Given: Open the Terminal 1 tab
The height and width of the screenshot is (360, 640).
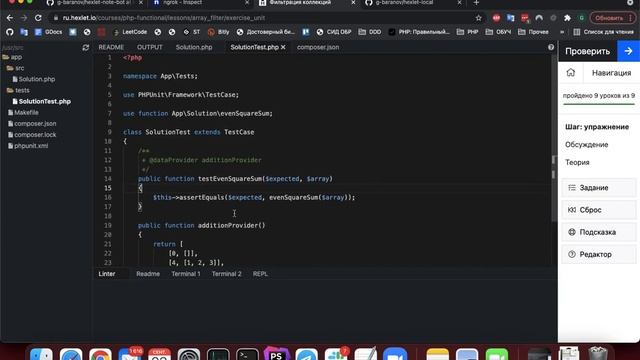Looking at the screenshot, I should click(186, 274).
